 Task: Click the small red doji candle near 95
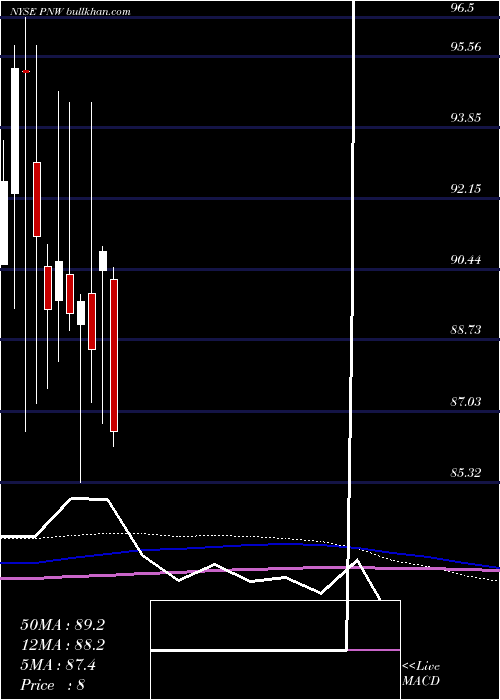click(26, 71)
